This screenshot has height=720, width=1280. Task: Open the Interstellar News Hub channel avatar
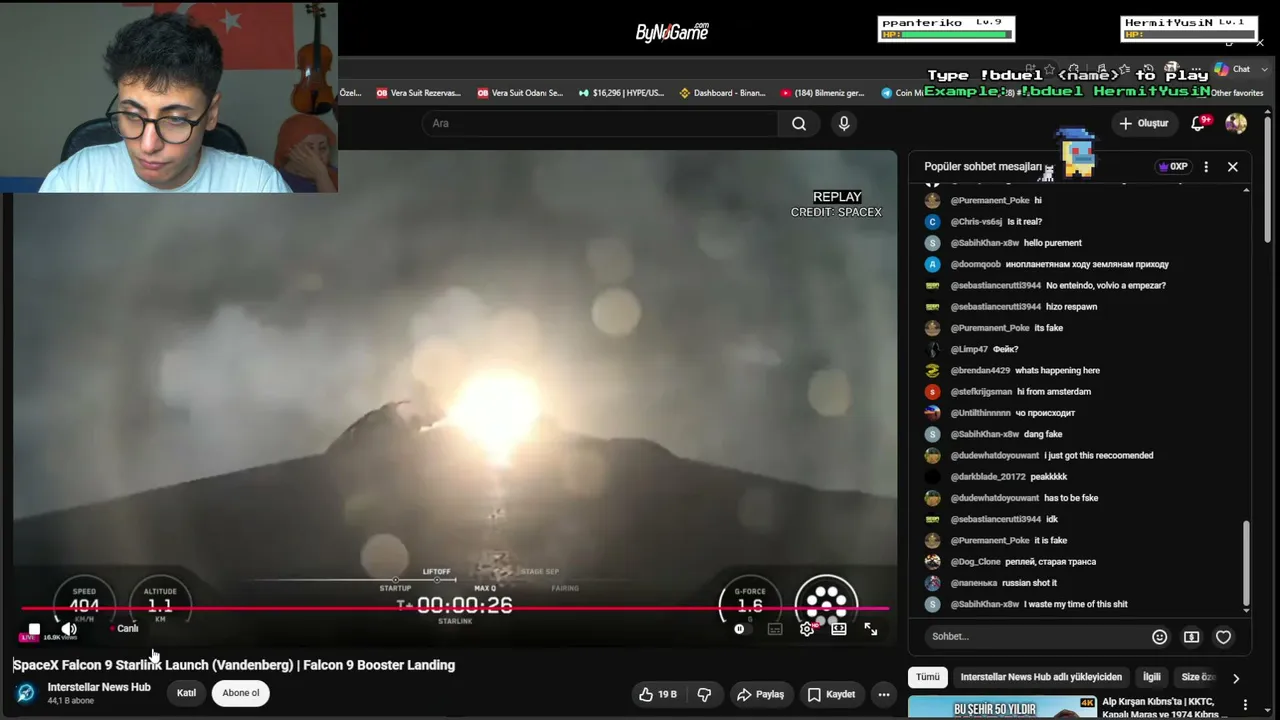click(27, 693)
